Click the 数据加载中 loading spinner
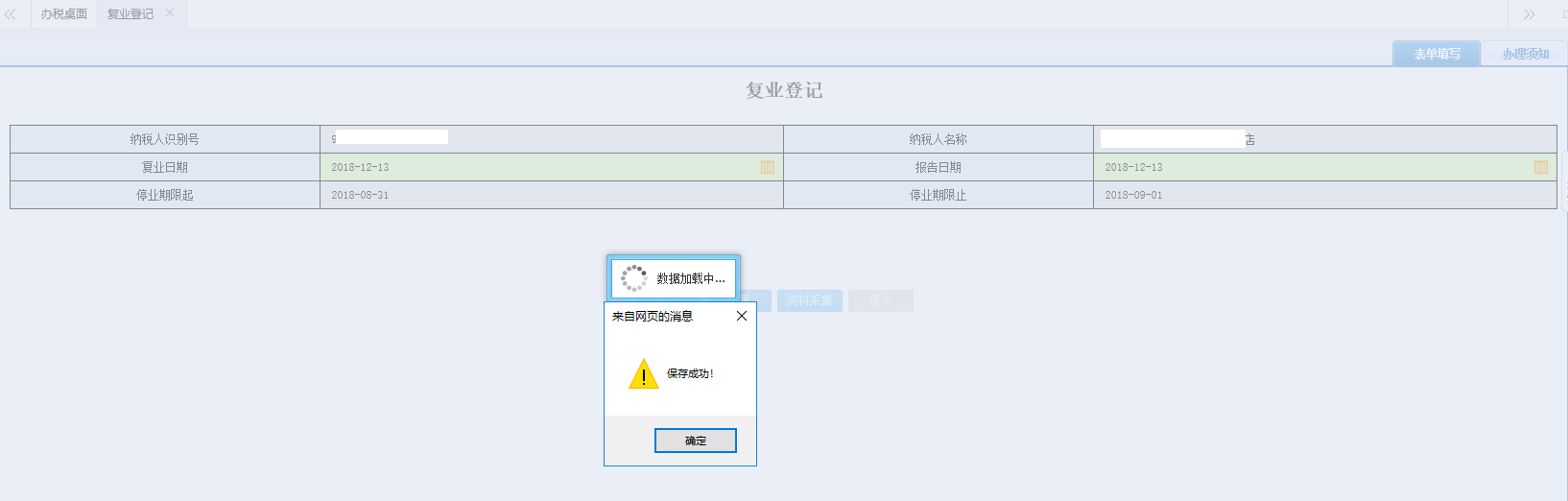Image resolution: width=1568 pixels, height=501 pixels. (x=633, y=278)
